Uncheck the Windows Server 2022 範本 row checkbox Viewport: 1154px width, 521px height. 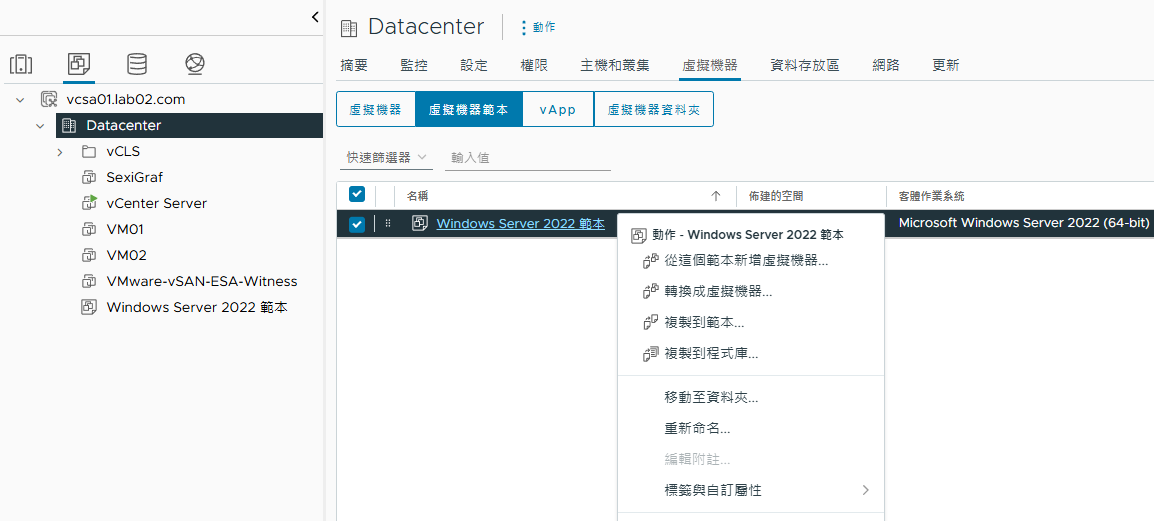pos(356,224)
